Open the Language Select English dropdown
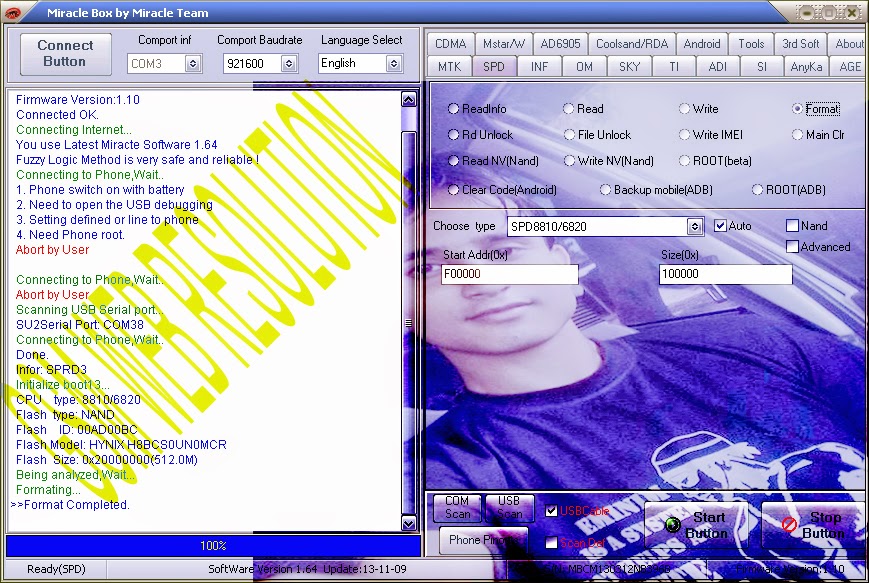This screenshot has width=869, height=583. pos(394,64)
